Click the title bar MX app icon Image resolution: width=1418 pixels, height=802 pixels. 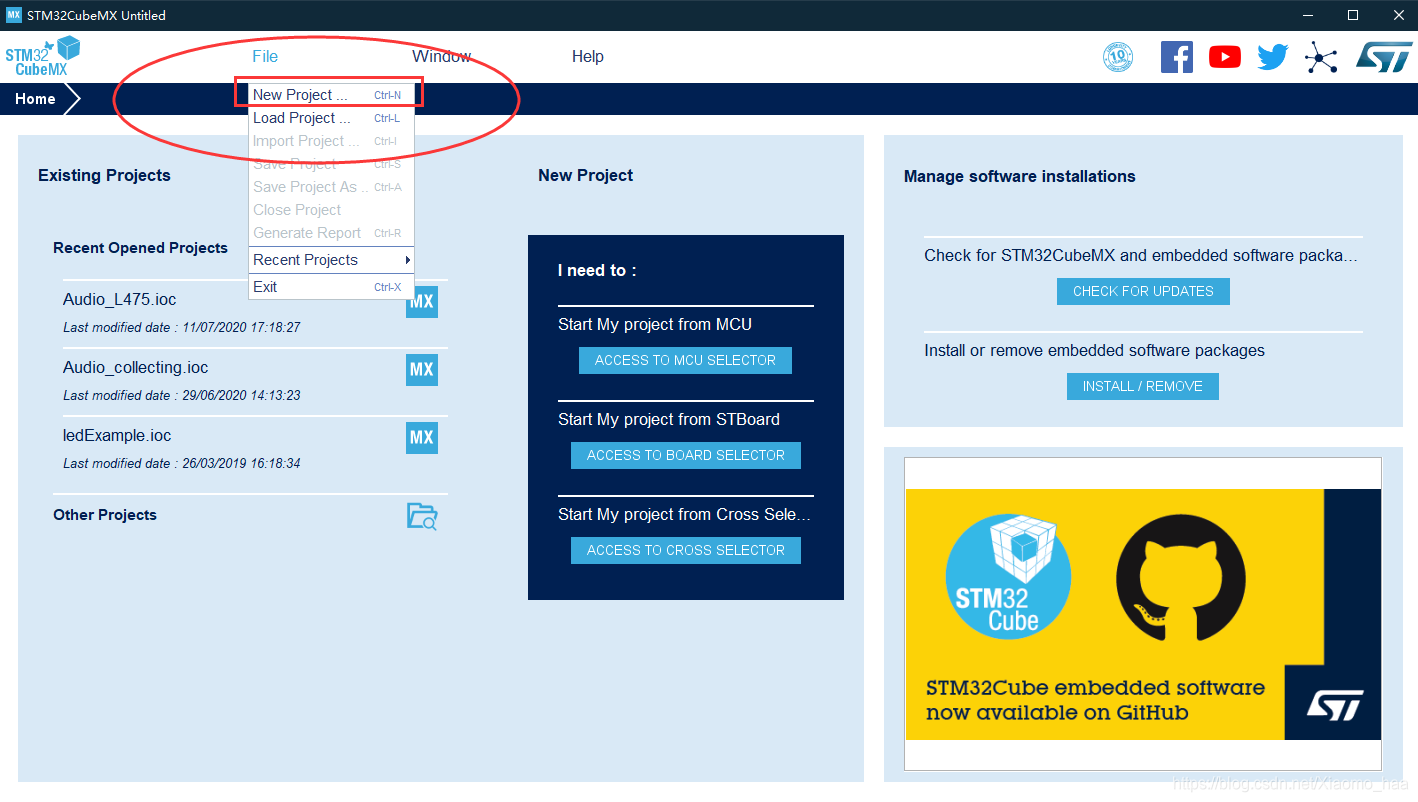13,15
